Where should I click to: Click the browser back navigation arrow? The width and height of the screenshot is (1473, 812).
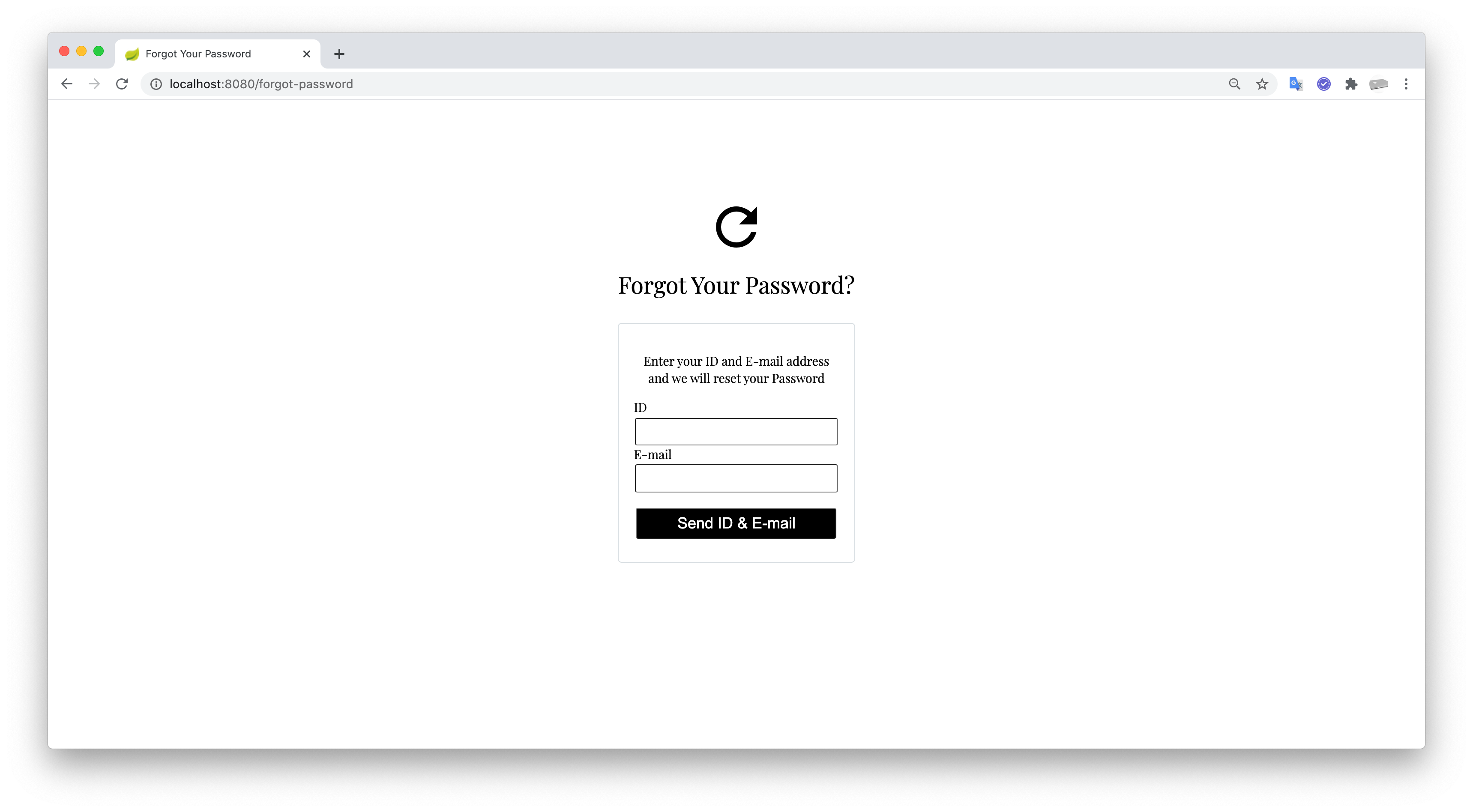(x=66, y=83)
